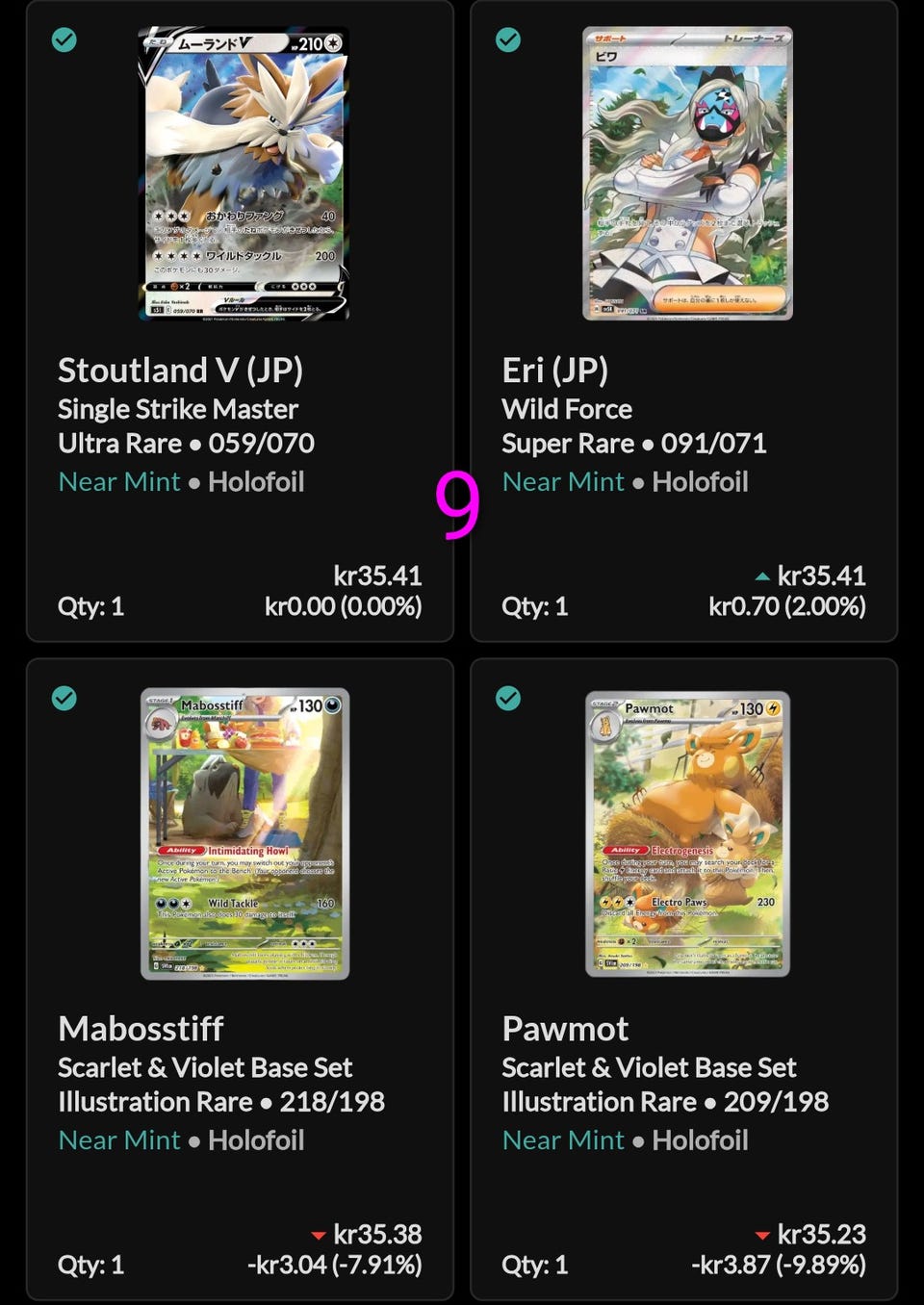Toggle the Pawmot card checkmark
Viewport: 924px width, 1305px height.
pyautogui.click(x=508, y=699)
